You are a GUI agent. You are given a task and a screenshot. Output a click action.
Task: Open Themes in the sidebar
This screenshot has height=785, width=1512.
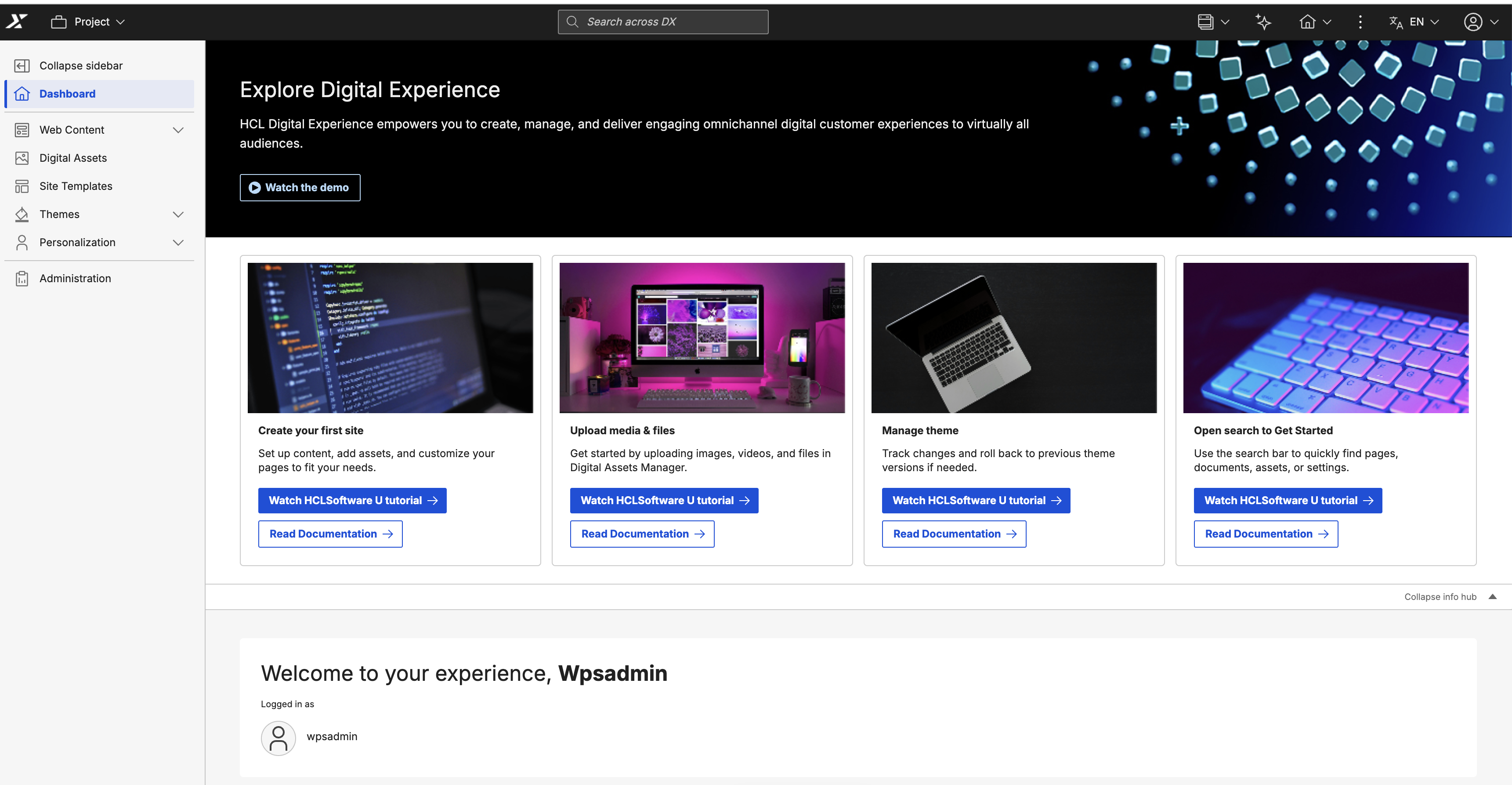[x=99, y=214]
